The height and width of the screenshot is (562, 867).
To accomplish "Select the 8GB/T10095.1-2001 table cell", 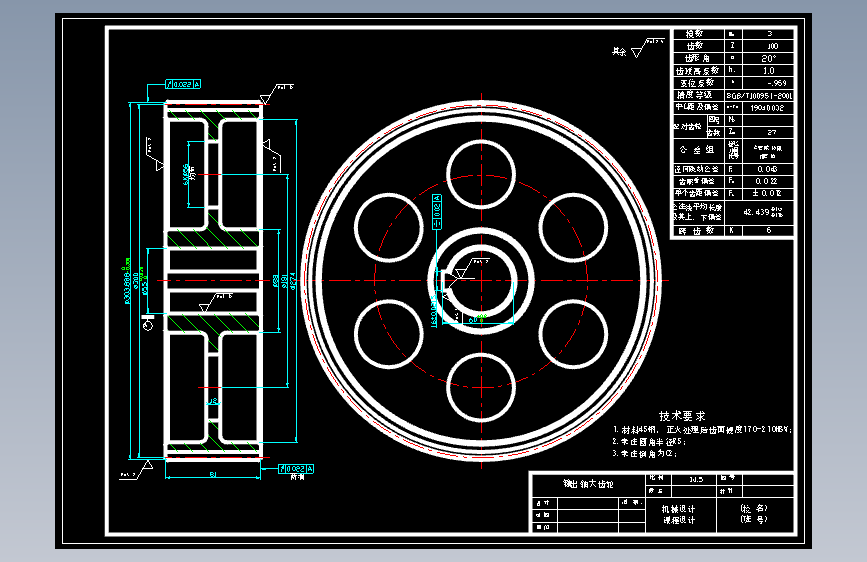I will tap(759, 96).
